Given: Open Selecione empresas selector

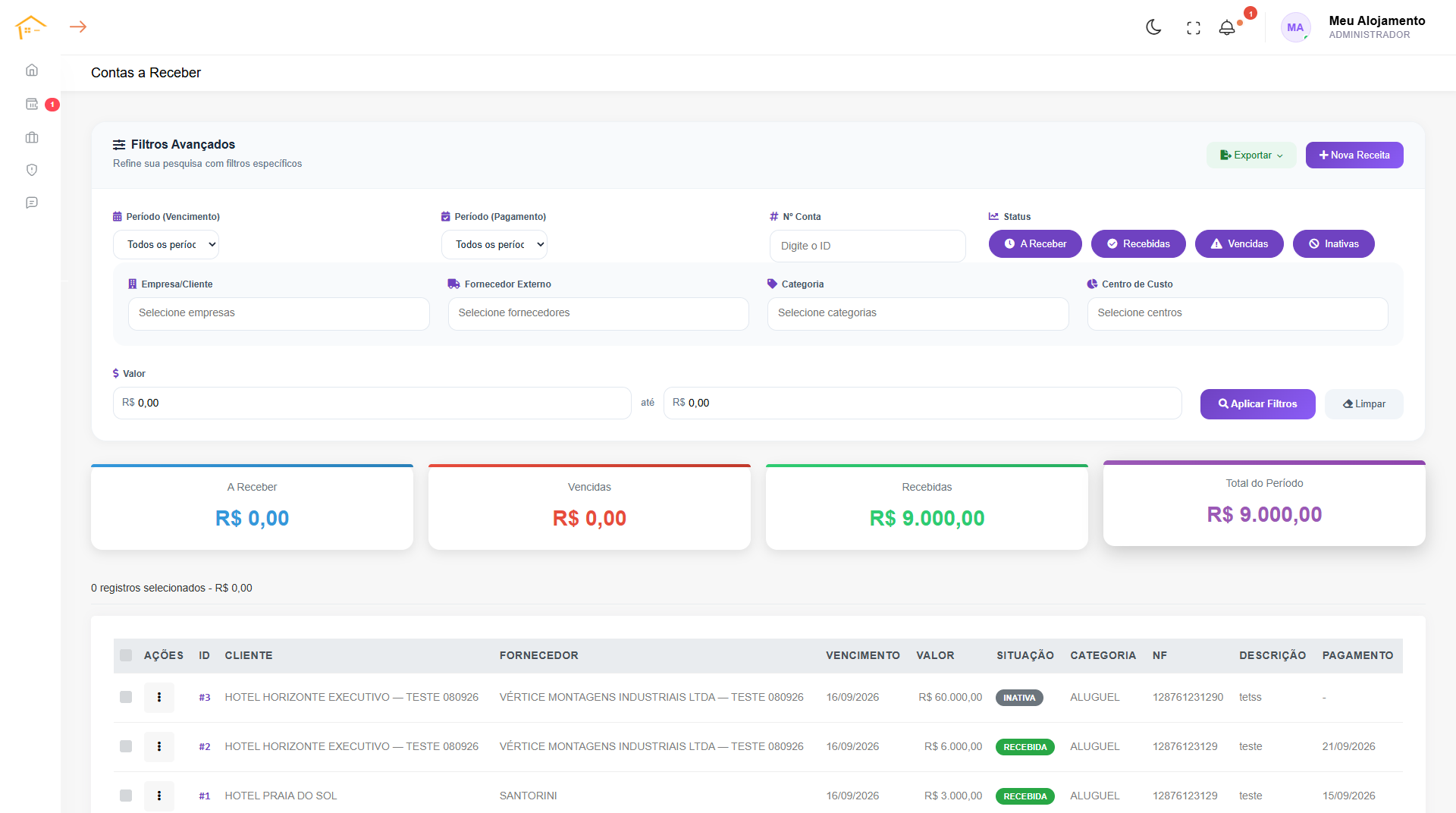Looking at the screenshot, I should [279, 313].
